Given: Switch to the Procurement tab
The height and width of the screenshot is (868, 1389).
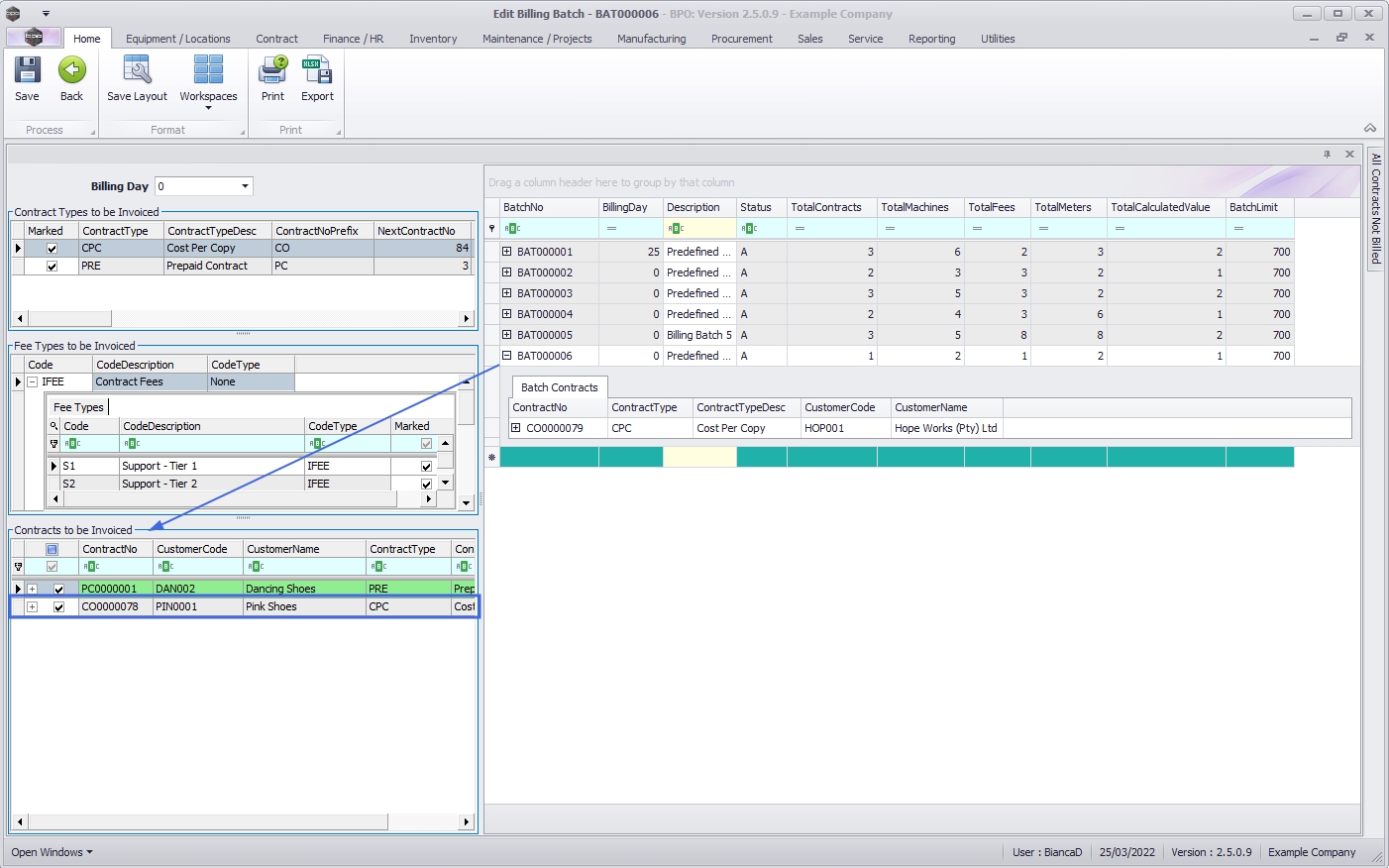Looking at the screenshot, I should click(741, 39).
